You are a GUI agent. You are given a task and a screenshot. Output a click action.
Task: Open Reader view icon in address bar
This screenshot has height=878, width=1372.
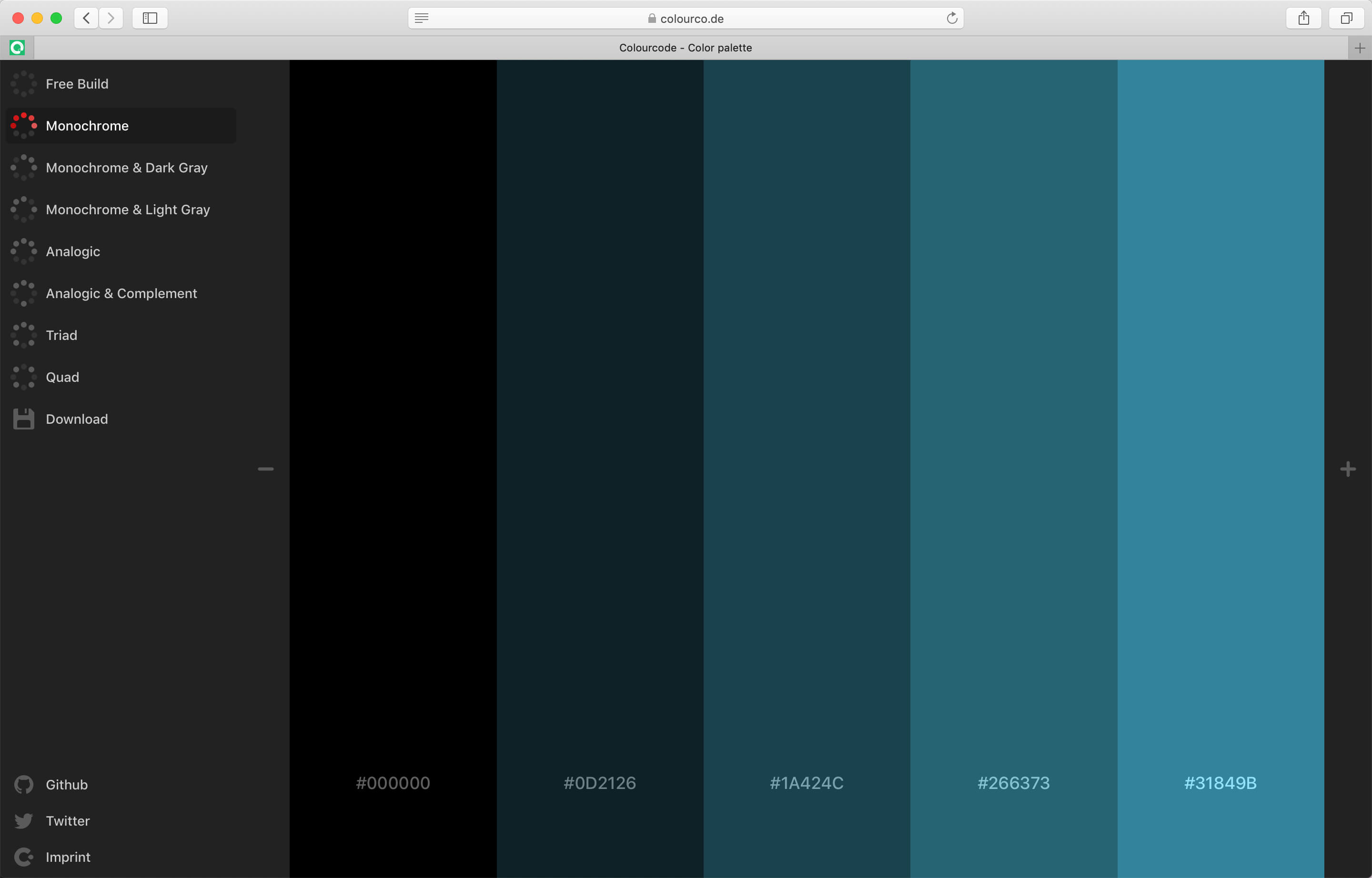(422, 18)
